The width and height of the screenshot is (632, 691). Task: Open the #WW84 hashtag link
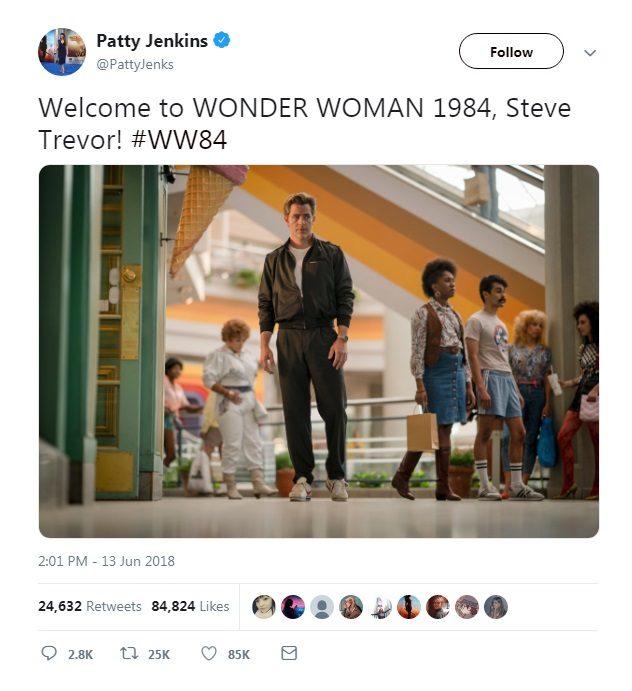179,140
